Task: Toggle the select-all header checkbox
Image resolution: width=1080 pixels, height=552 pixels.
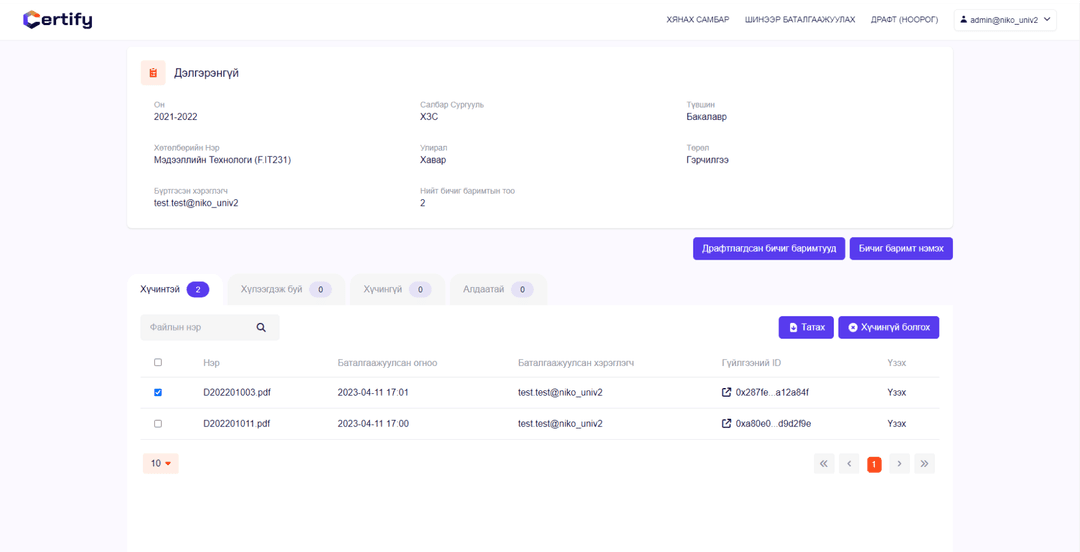Action: [158, 362]
